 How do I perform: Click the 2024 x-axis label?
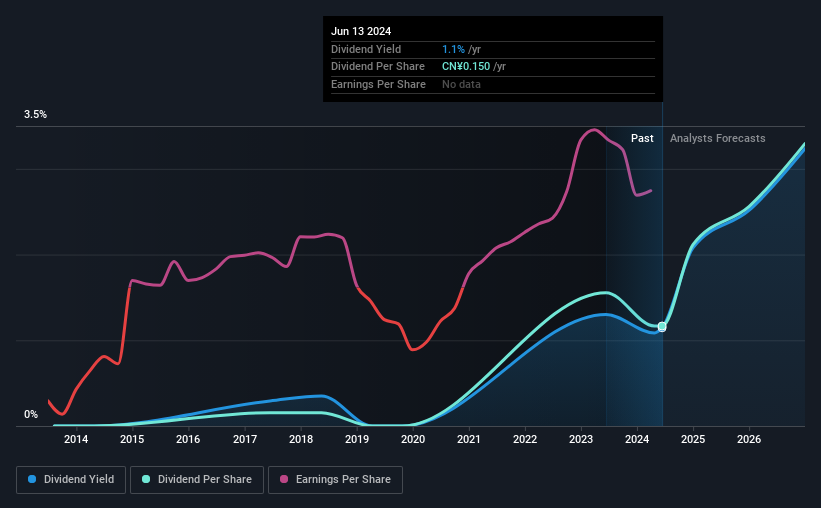637,439
